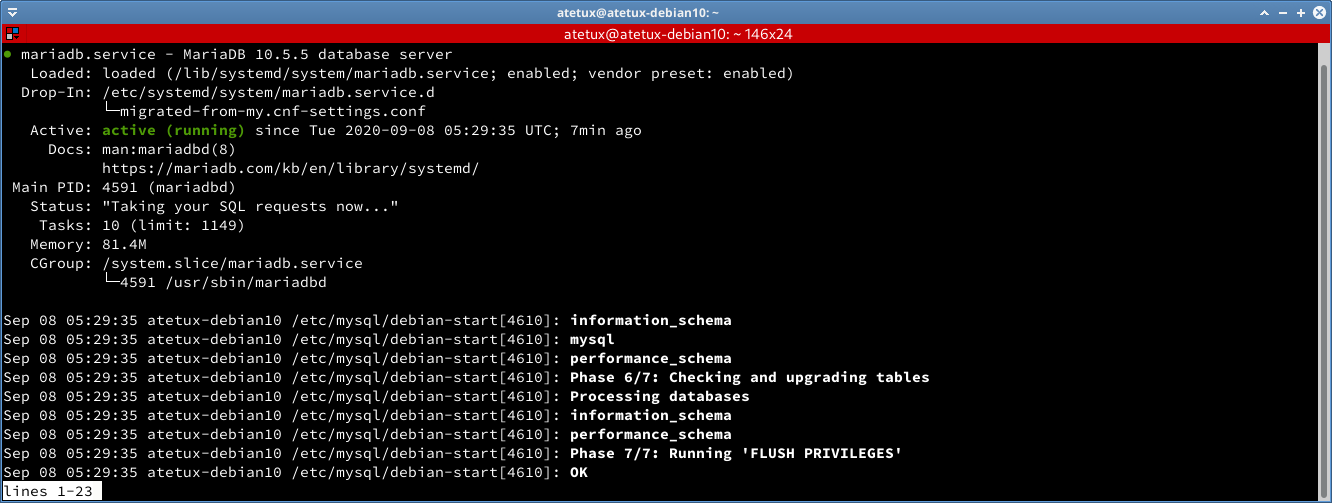Open the window menu icon in title bar
Image resolution: width=1332 pixels, height=503 pixels.
click(11, 11)
